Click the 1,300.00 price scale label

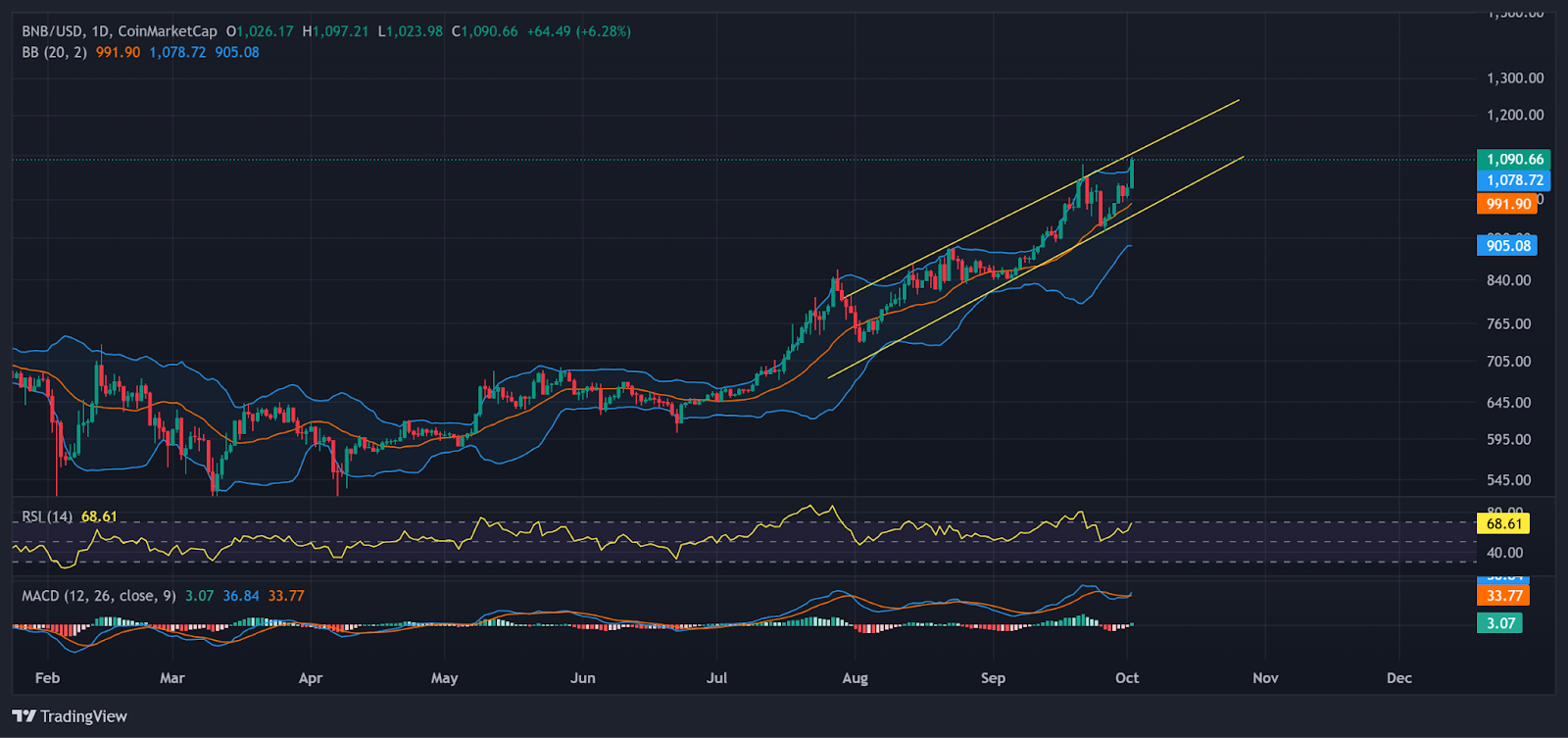[1514, 78]
